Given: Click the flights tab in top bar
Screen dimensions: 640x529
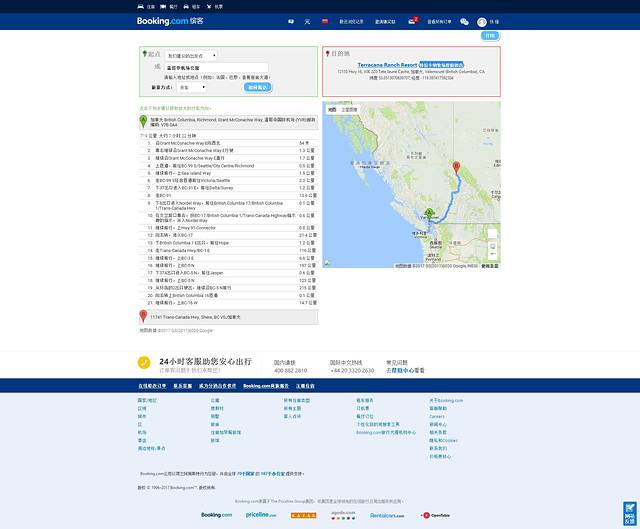Looking at the screenshot, I should 216,5.
